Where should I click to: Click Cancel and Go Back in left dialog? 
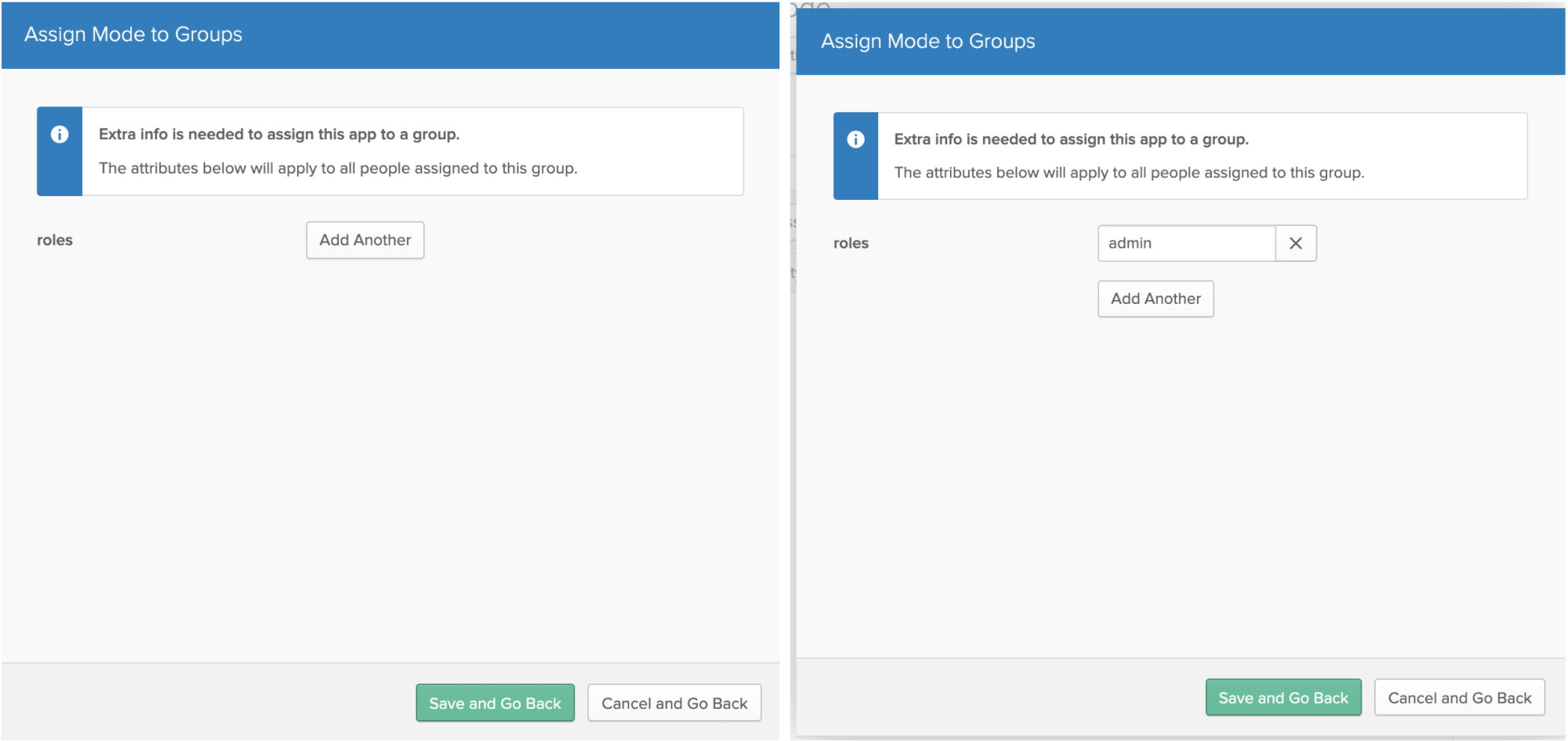click(674, 703)
